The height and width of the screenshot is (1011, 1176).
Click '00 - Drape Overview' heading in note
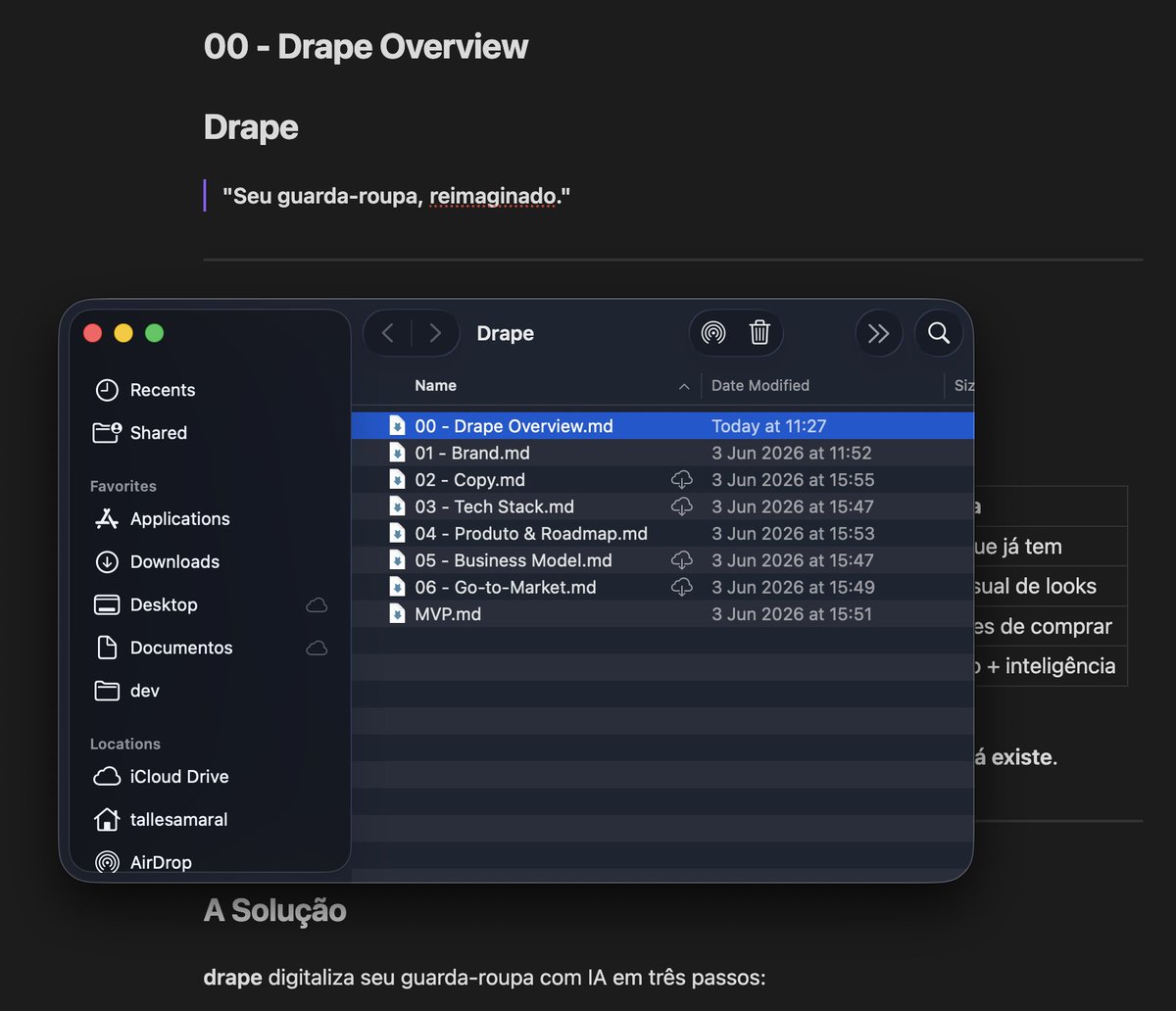tap(367, 46)
